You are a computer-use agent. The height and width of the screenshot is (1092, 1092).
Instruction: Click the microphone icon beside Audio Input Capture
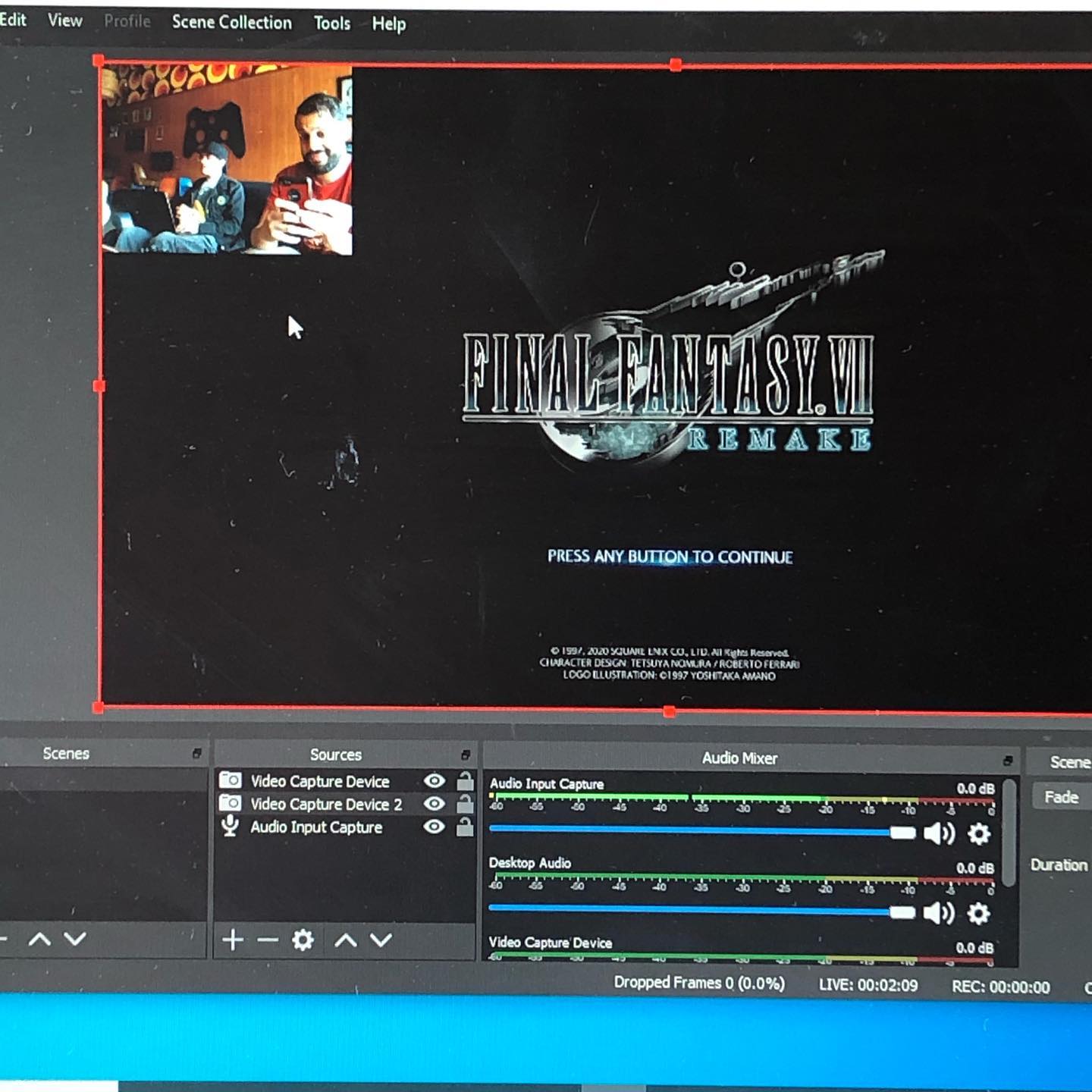tap(230, 826)
